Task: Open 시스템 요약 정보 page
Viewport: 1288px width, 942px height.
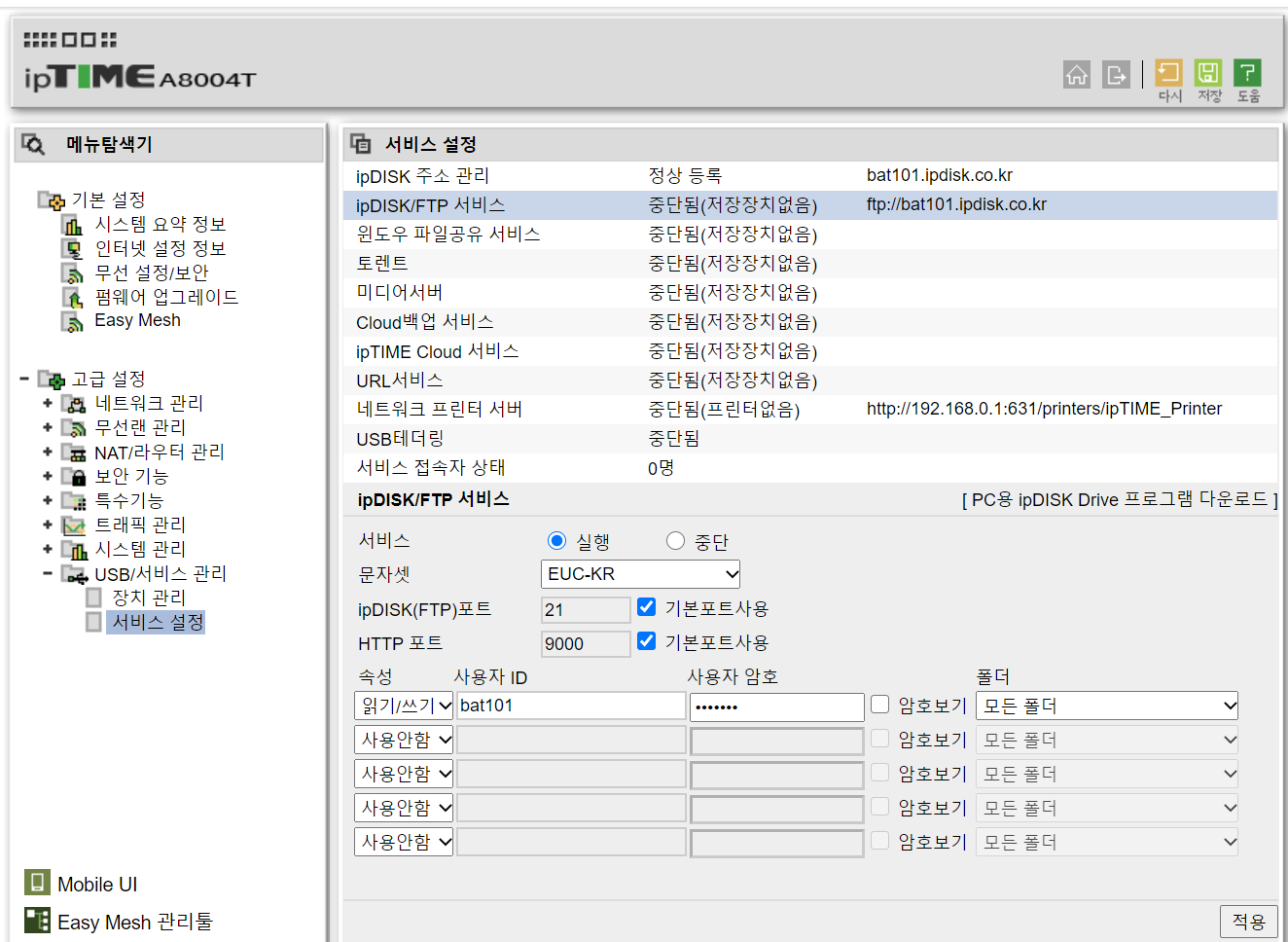Action: tap(161, 225)
